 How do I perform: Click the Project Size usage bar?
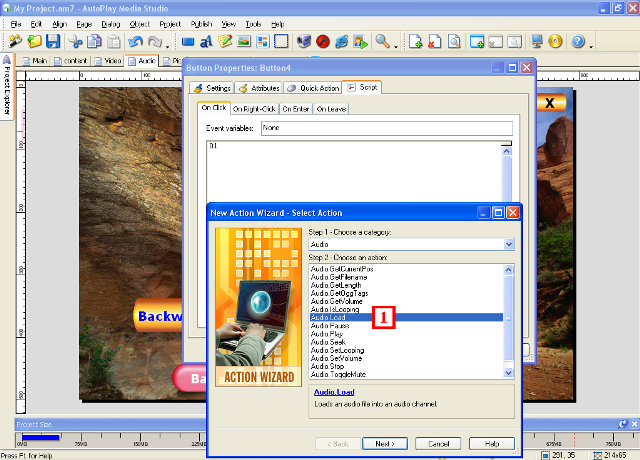[x=40, y=437]
